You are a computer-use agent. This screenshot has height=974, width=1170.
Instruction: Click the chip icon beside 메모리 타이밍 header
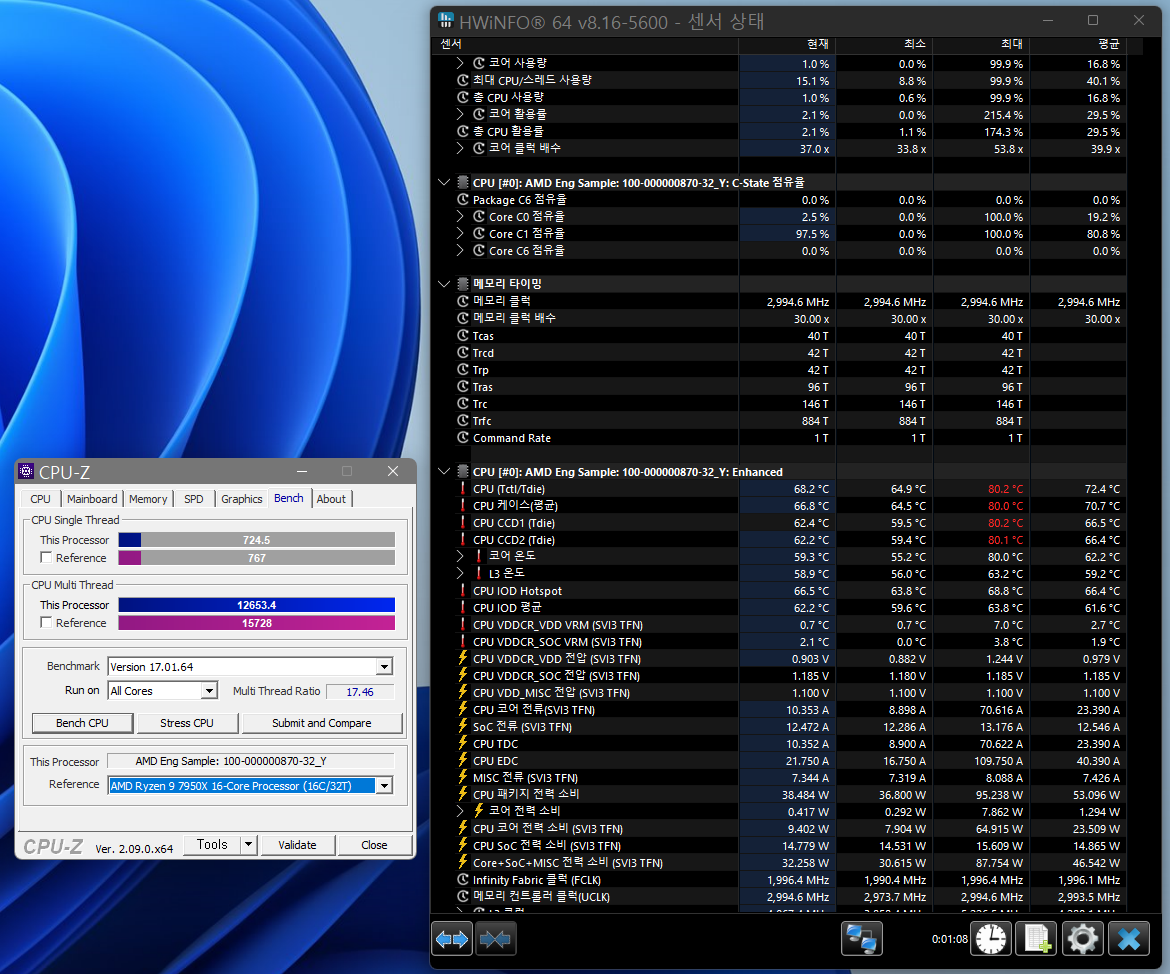[x=463, y=284]
